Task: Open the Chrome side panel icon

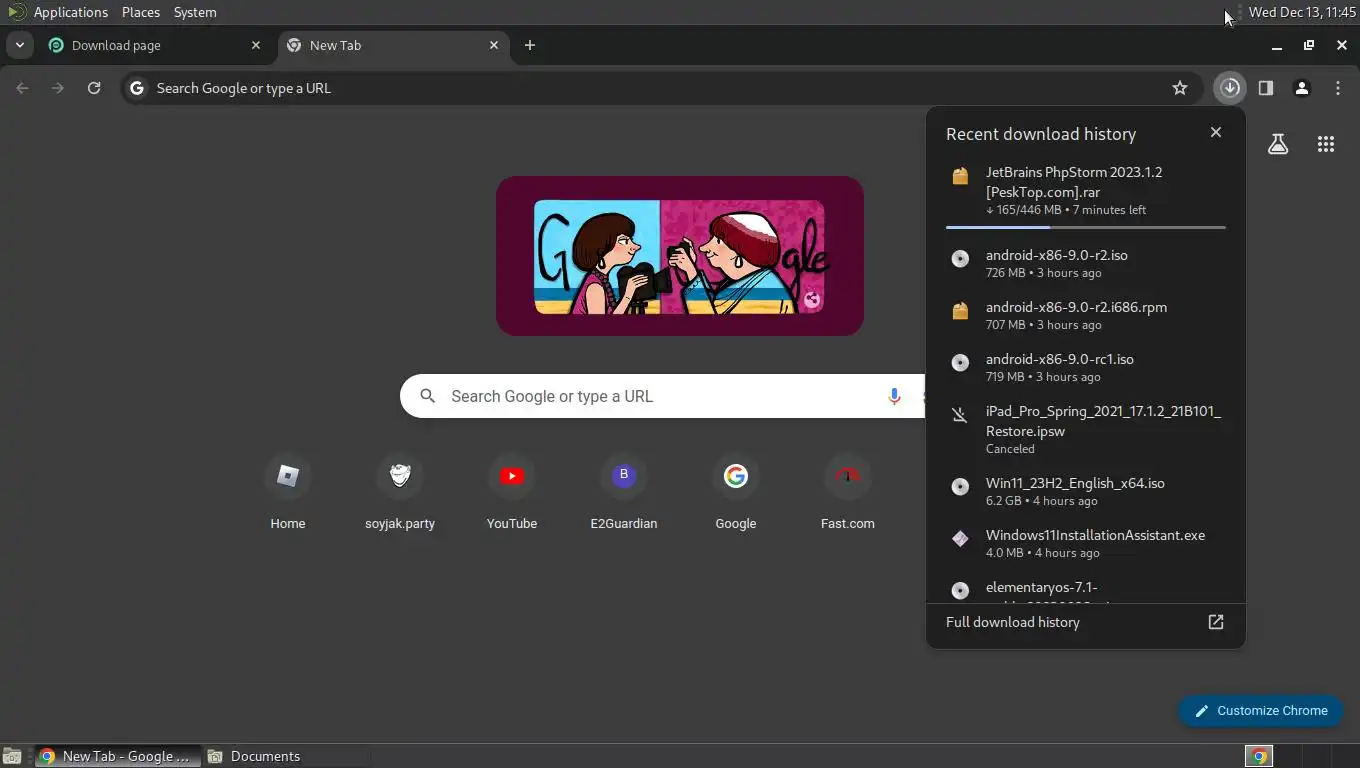Action: (1266, 88)
